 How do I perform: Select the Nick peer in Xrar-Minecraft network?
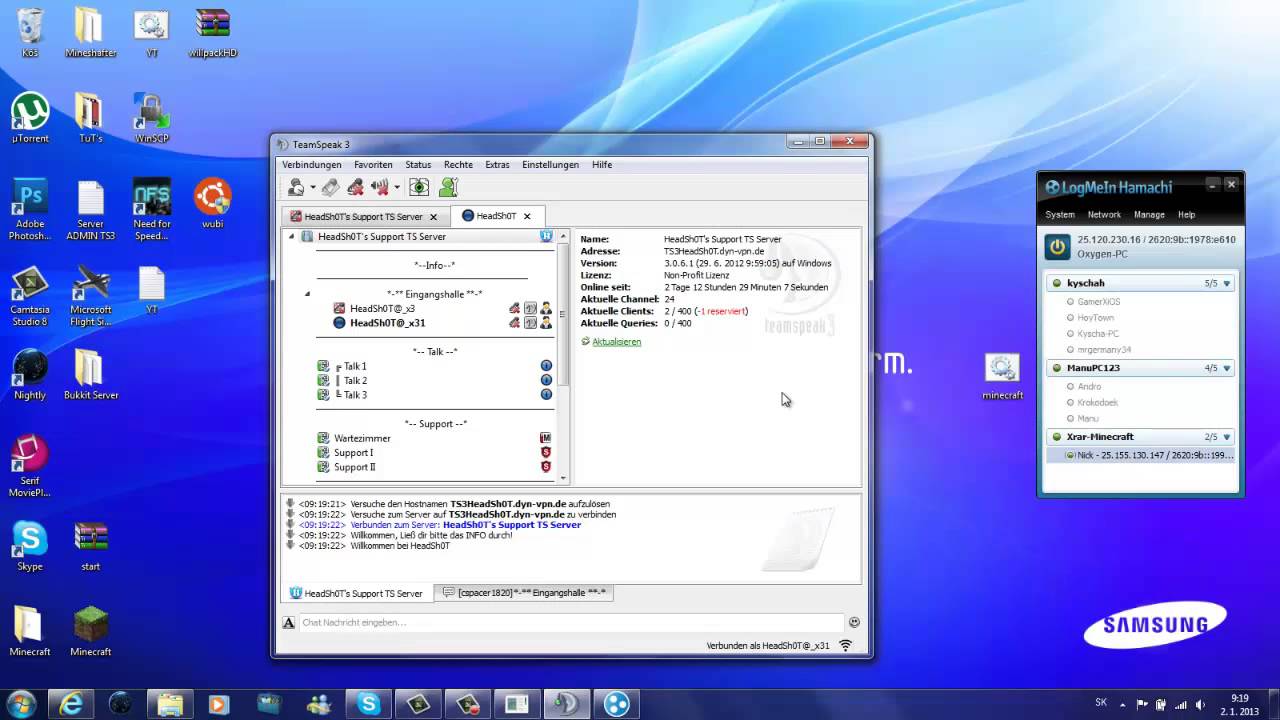[1141, 455]
